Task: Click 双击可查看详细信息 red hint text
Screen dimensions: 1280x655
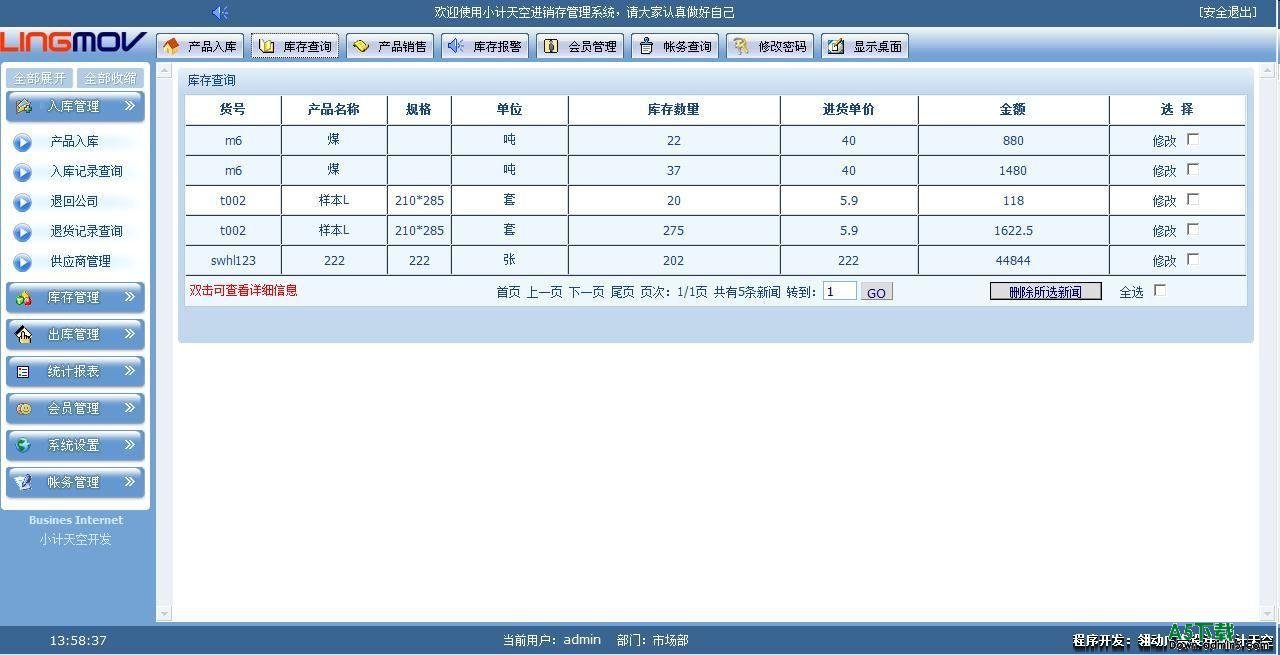Action: (244, 291)
